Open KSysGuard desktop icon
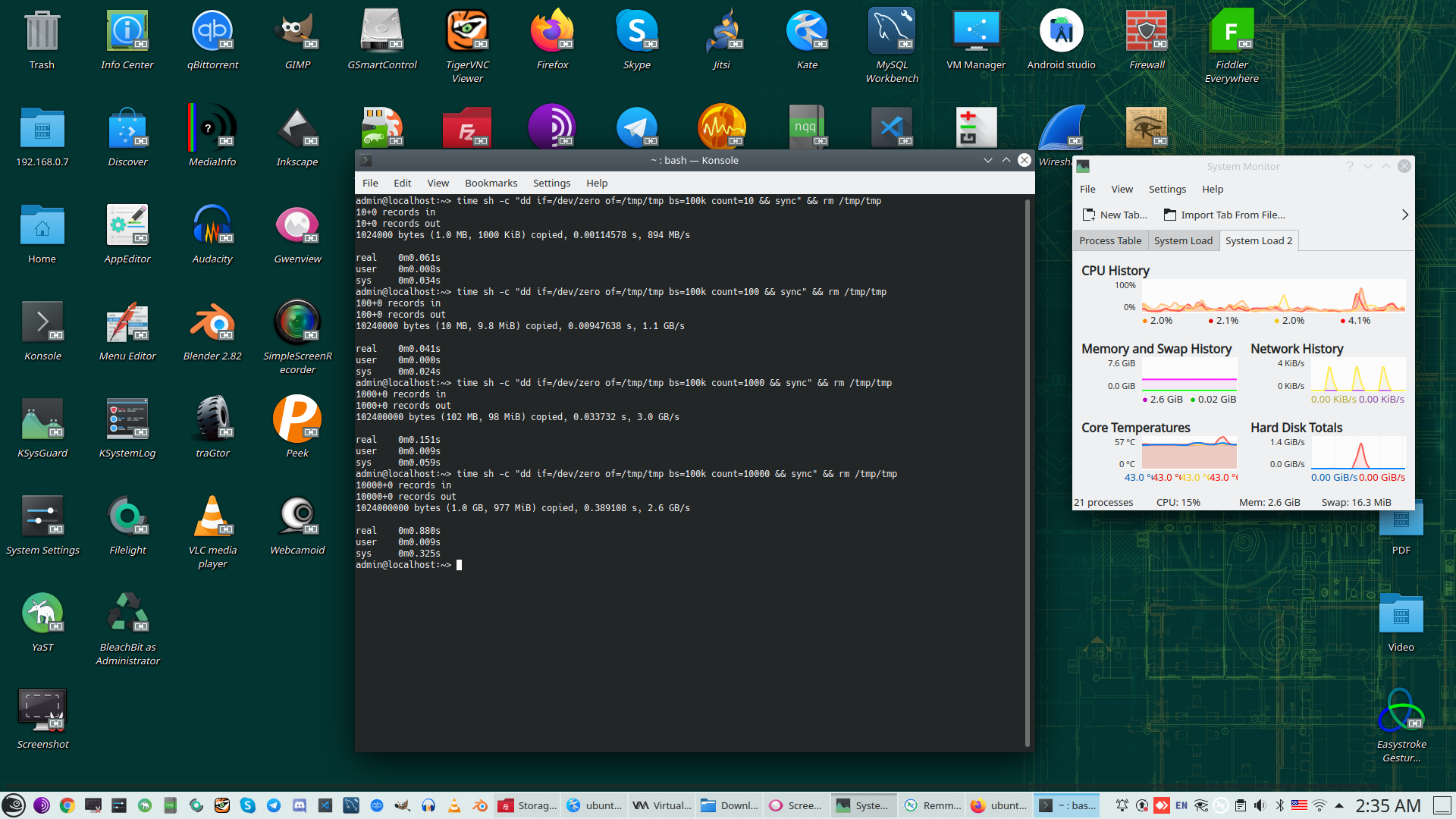Image resolution: width=1456 pixels, height=819 pixels. [42, 419]
